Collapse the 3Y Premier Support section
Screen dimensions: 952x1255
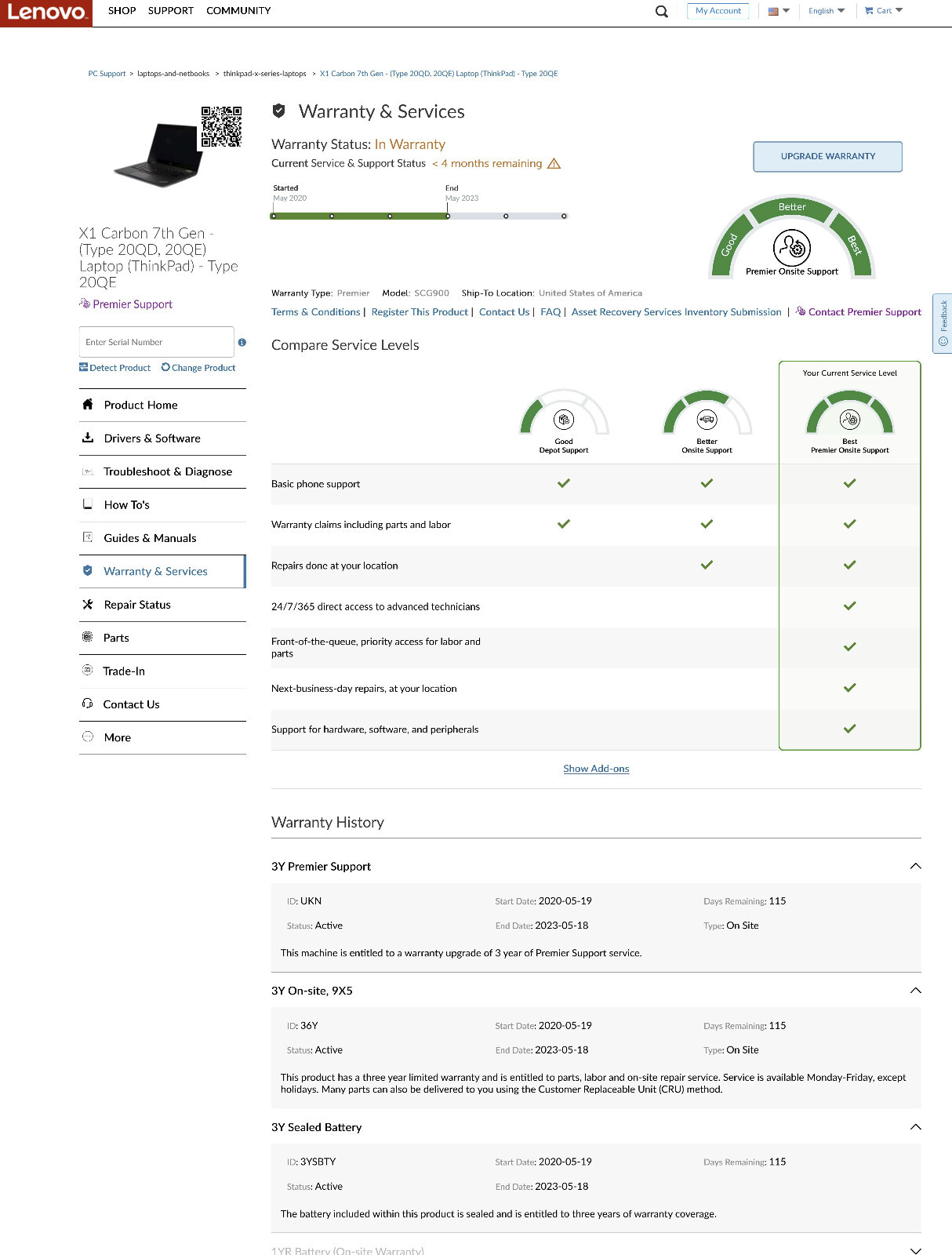point(915,866)
